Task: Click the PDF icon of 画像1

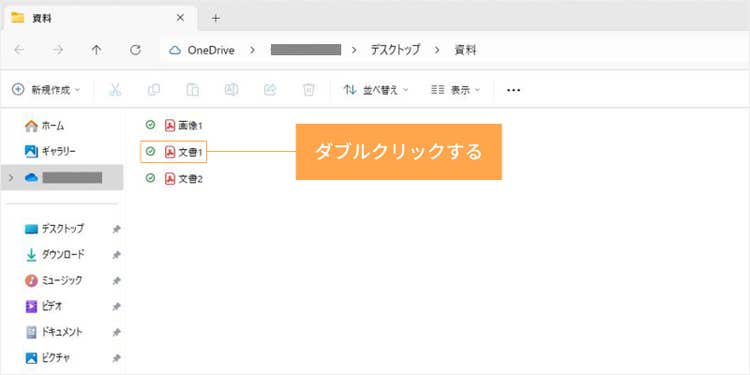Action: (x=170, y=125)
